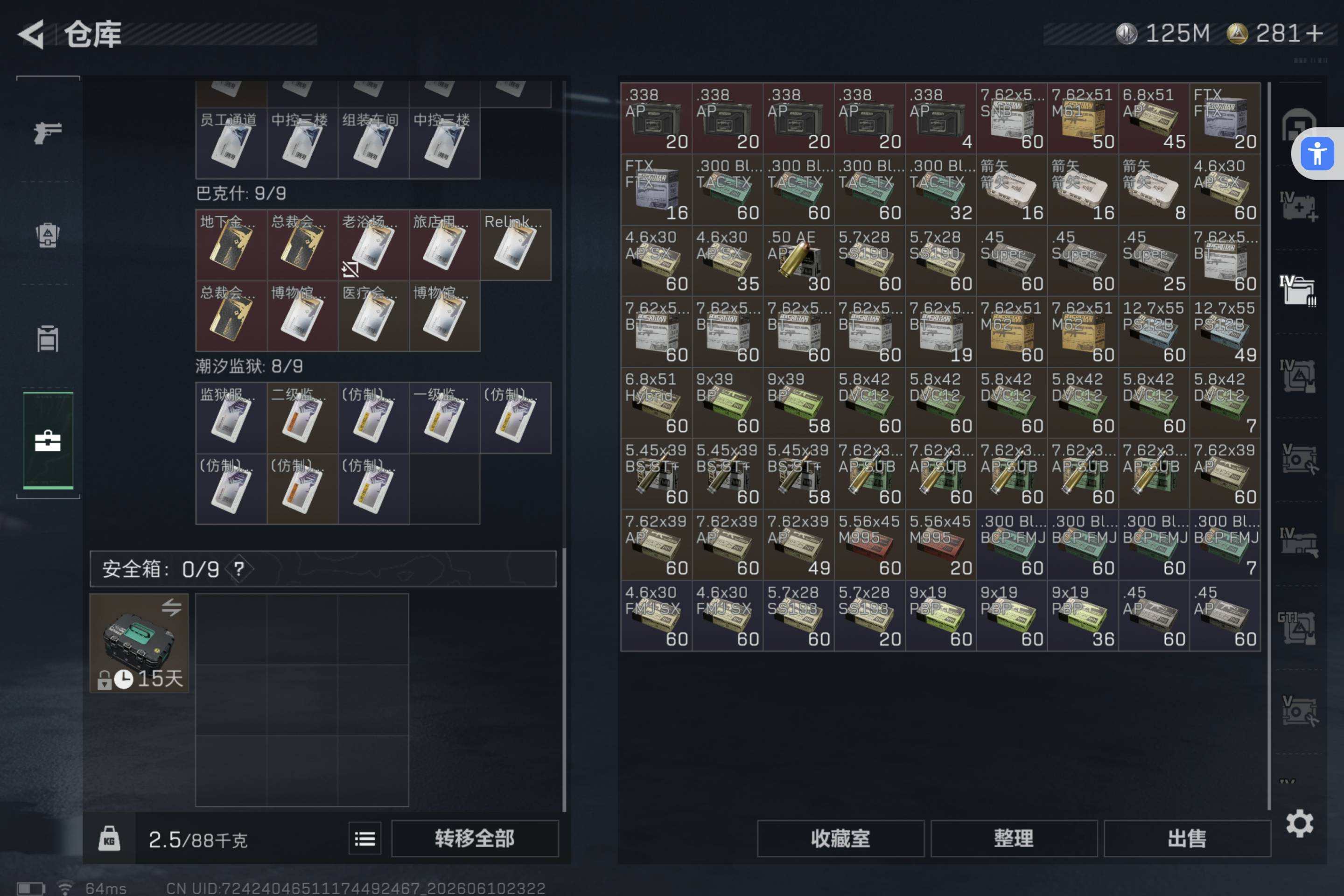
Task: Click 整理 to sort the storage
Action: [1014, 838]
